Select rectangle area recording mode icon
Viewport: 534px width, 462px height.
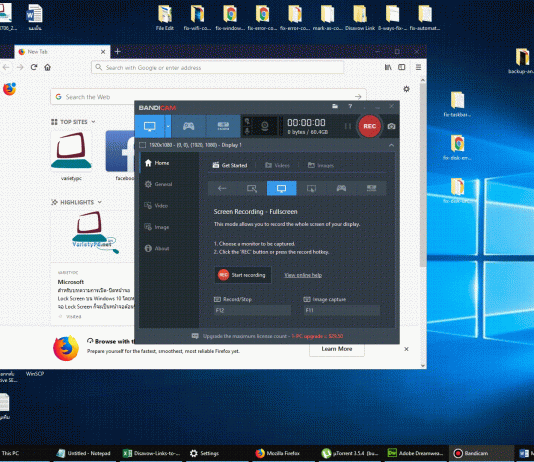252,188
